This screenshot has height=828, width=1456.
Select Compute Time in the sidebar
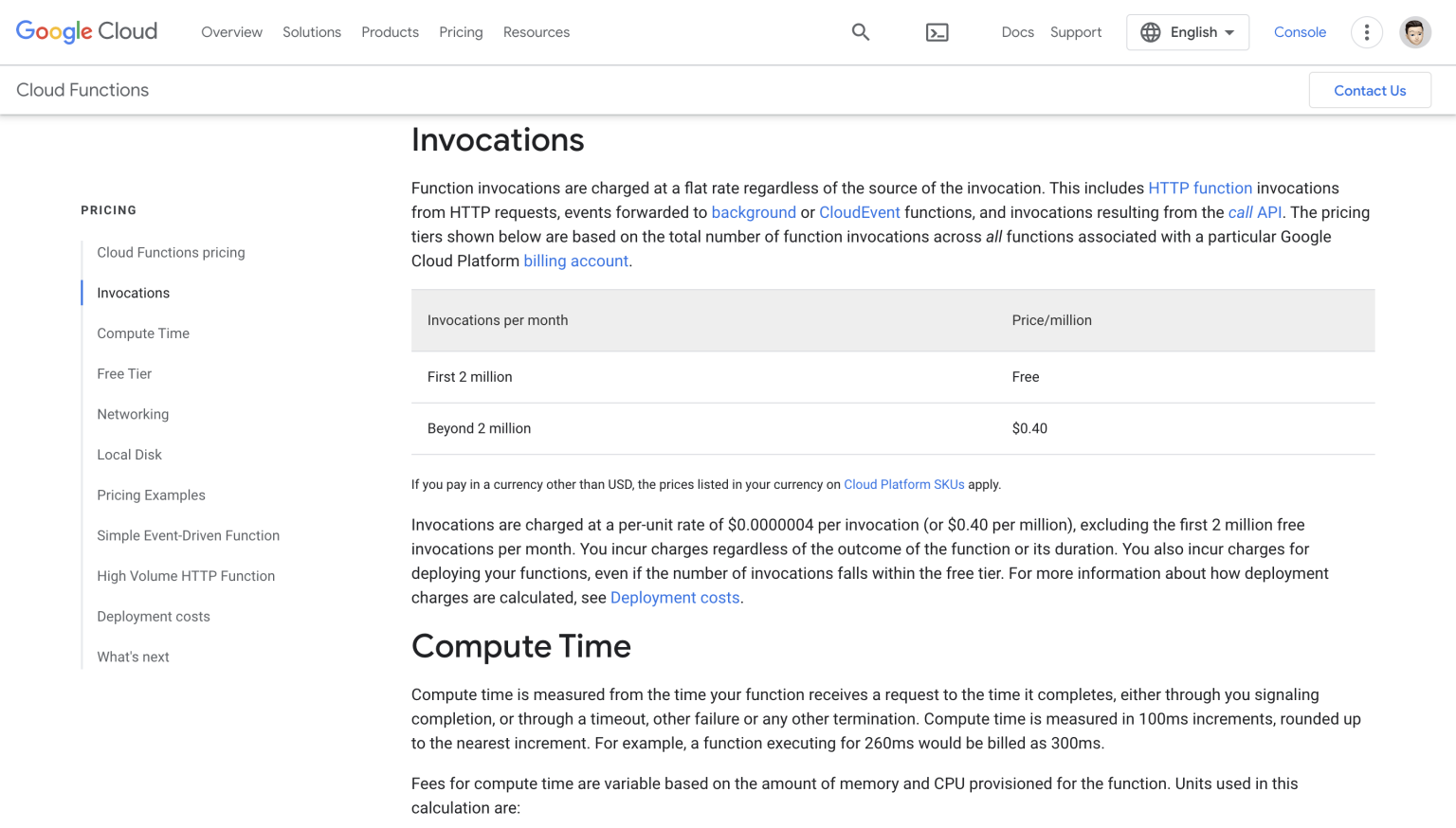143,333
